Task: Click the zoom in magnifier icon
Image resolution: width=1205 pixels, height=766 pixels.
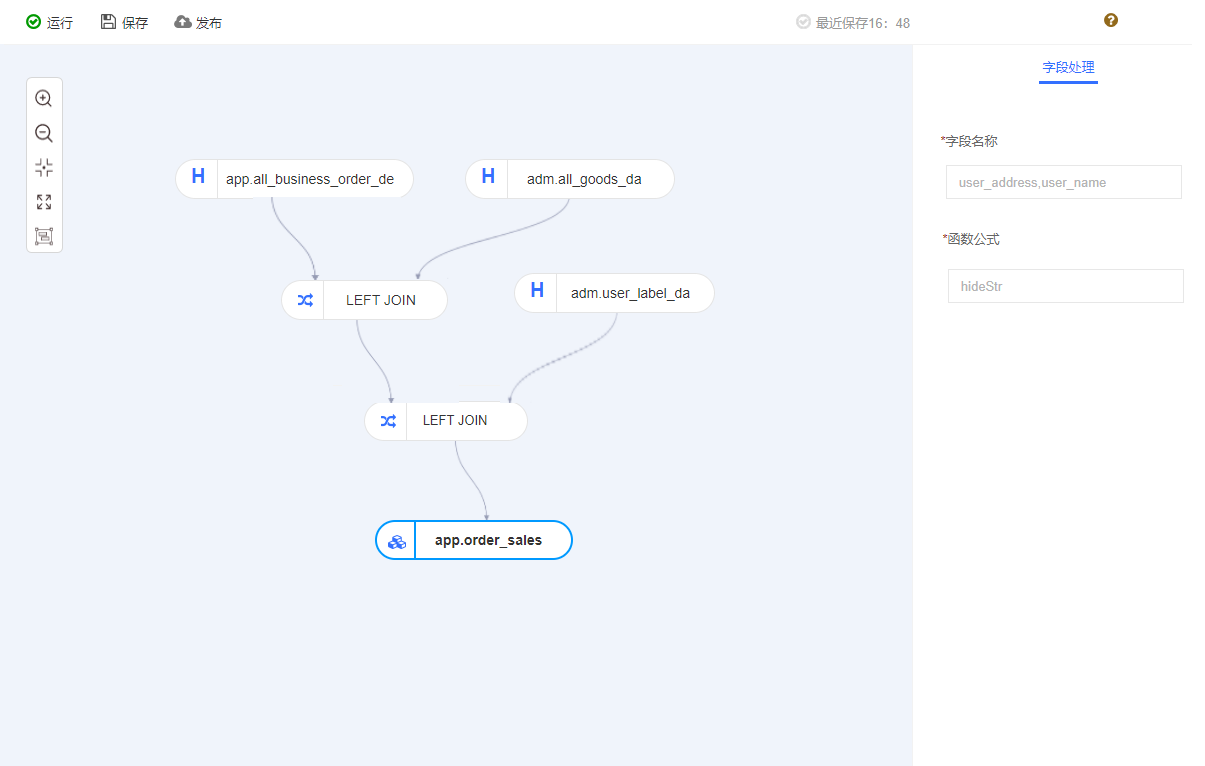Action: [43, 98]
